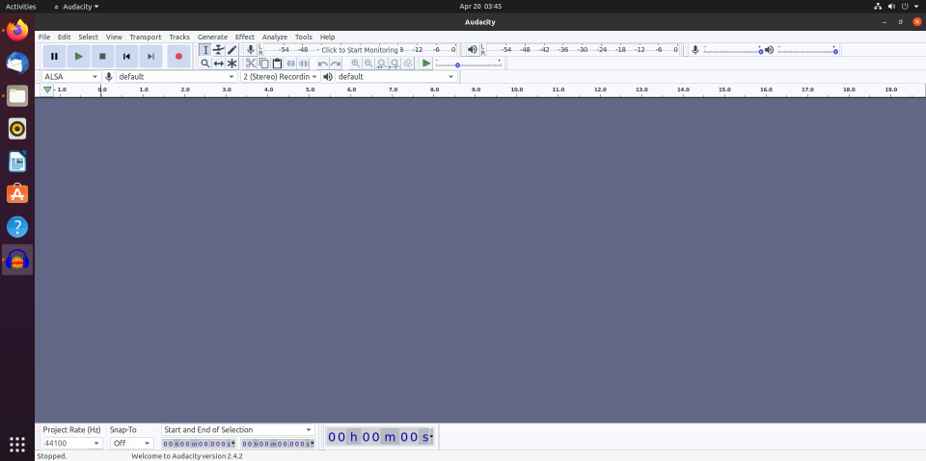
Task: Choose the Zoom magnifier tool
Action: (205, 63)
